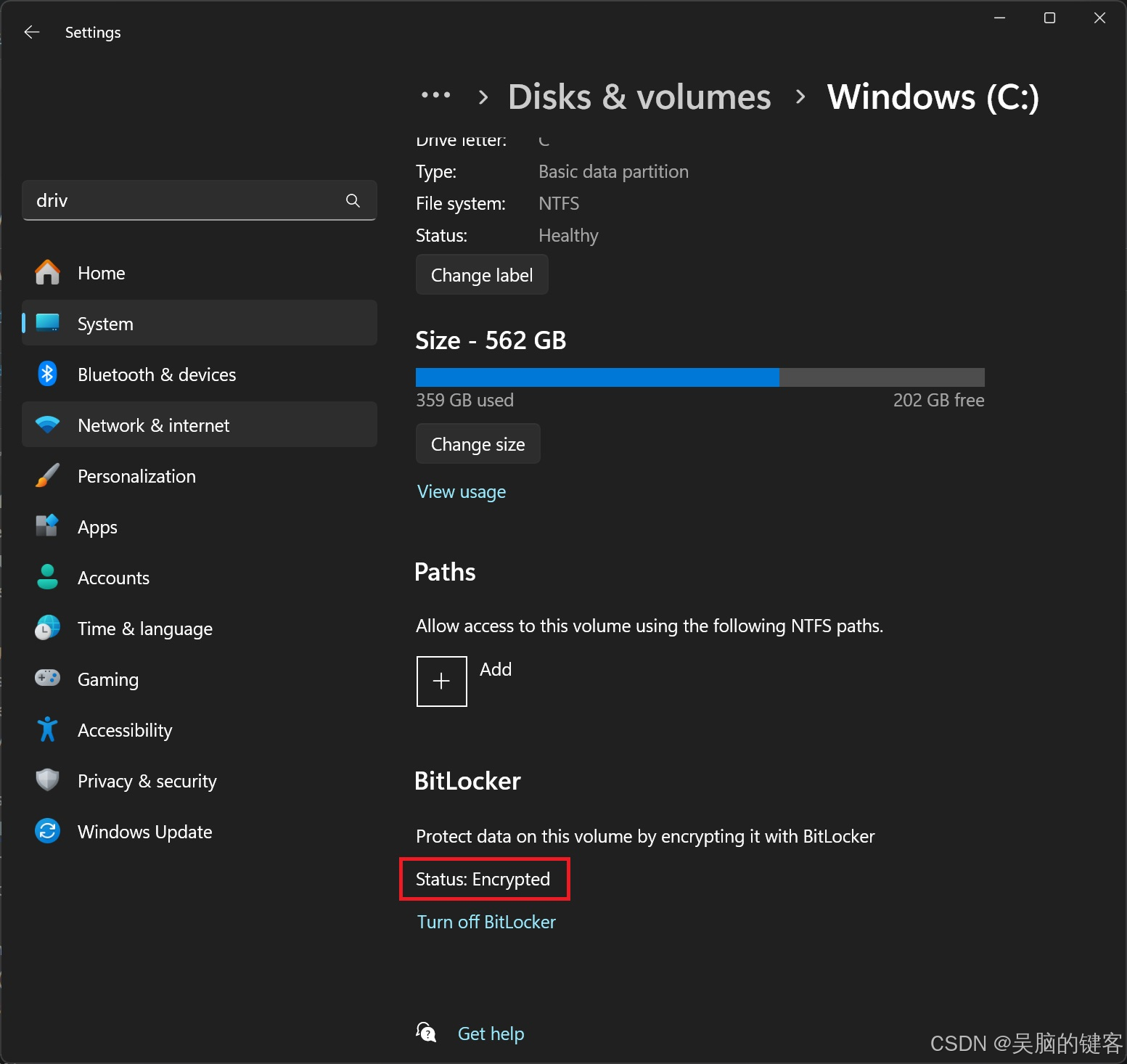Screen dimensions: 1127x1064
Task: Go to Home settings page
Action: click(200, 273)
